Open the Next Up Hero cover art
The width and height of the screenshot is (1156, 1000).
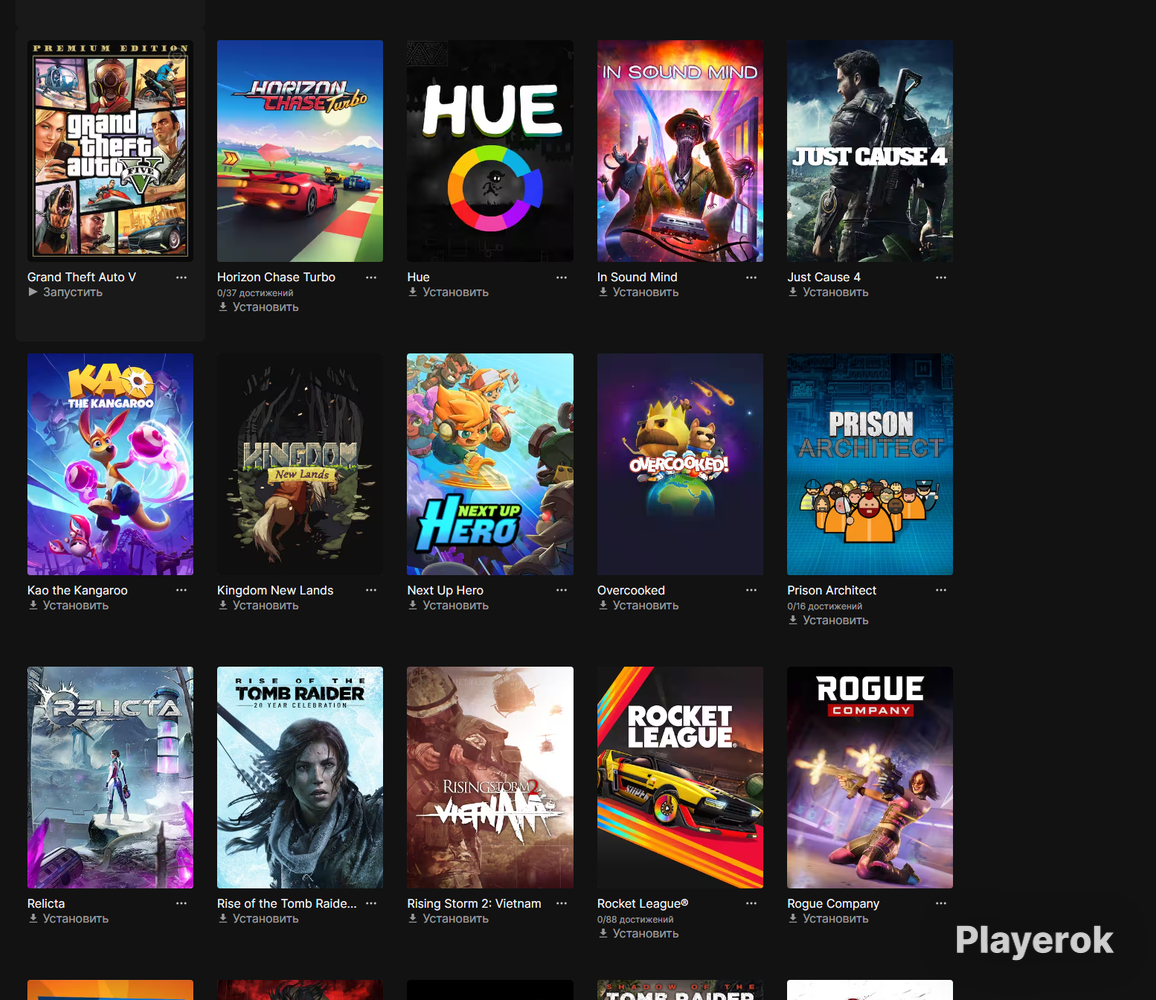click(490, 465)
